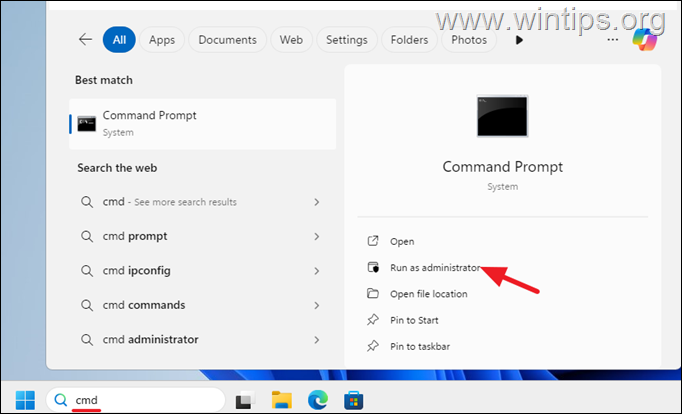Image resolution: width=682 pixels, height=414 pixels.
Task: Expand the 'cmd prompt' web suggestion chevron
Action: (x=316, y=236)
